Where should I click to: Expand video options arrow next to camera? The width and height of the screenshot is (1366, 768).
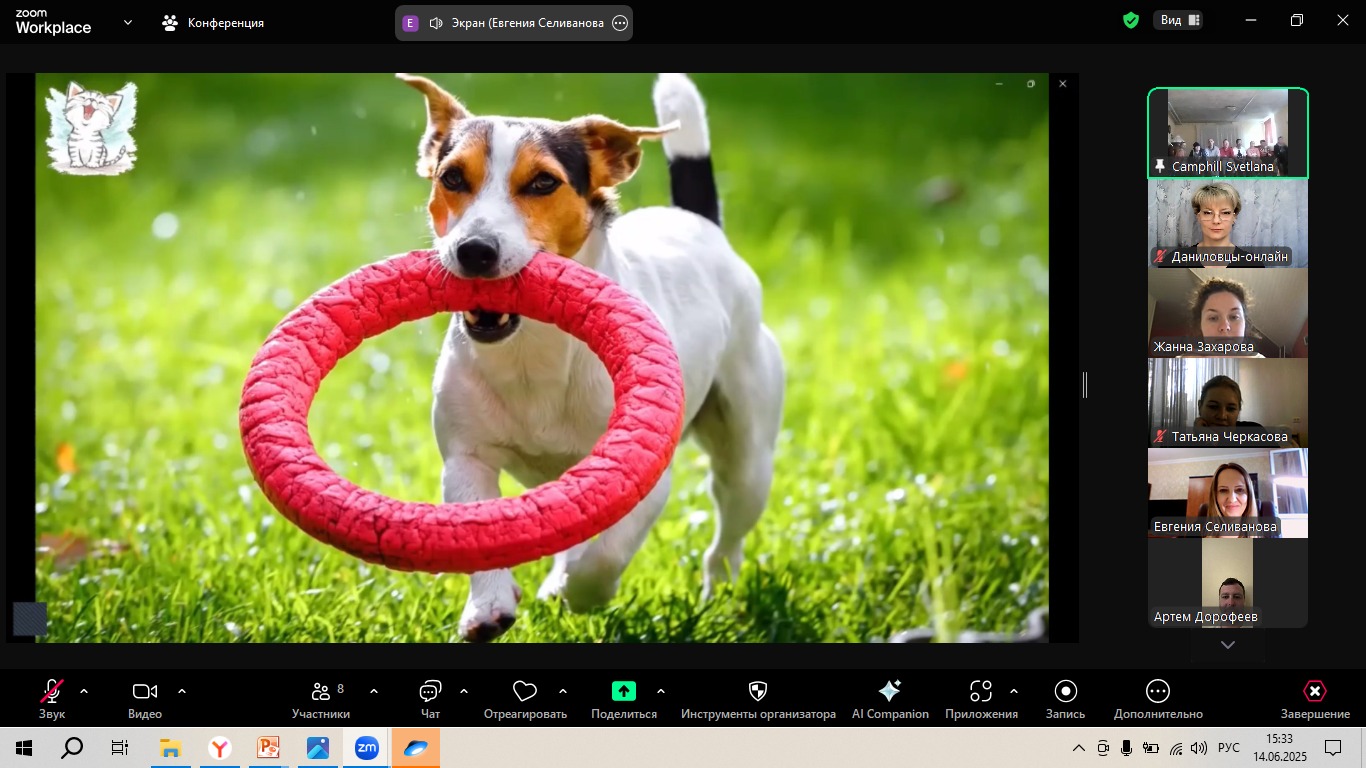tap(182, 691)
